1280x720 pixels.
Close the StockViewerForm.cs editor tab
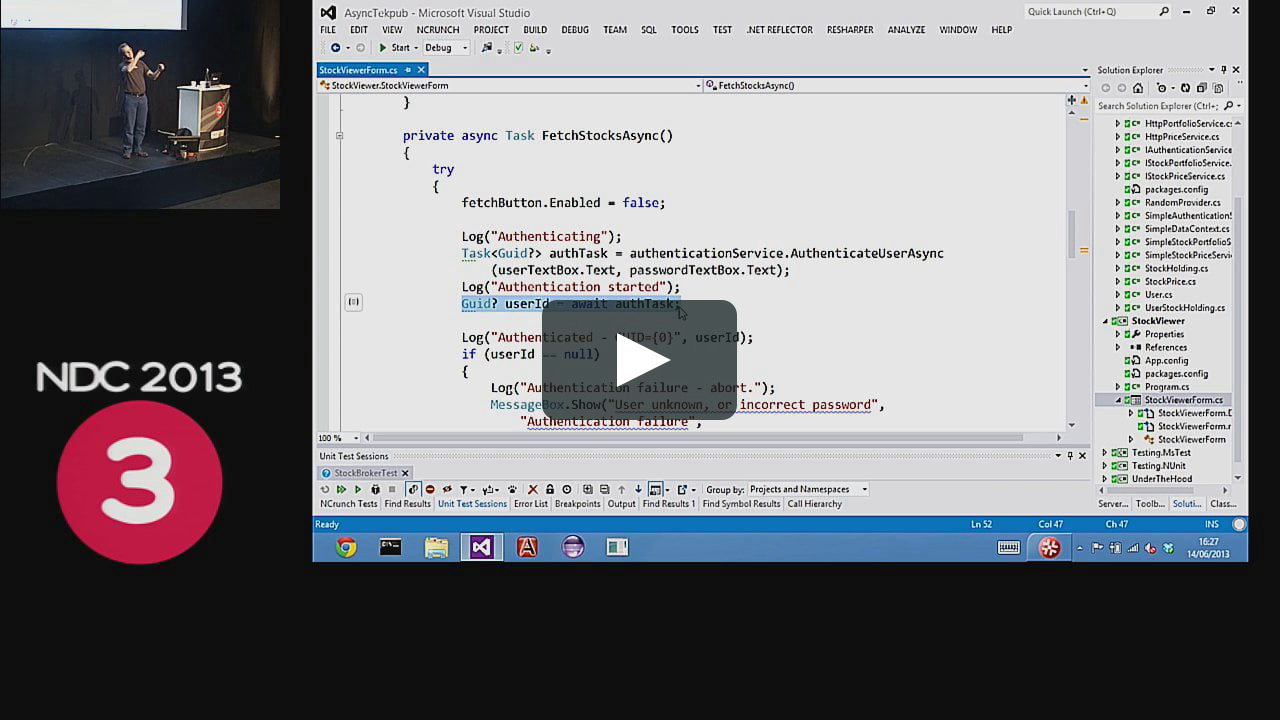pos(421,70)
